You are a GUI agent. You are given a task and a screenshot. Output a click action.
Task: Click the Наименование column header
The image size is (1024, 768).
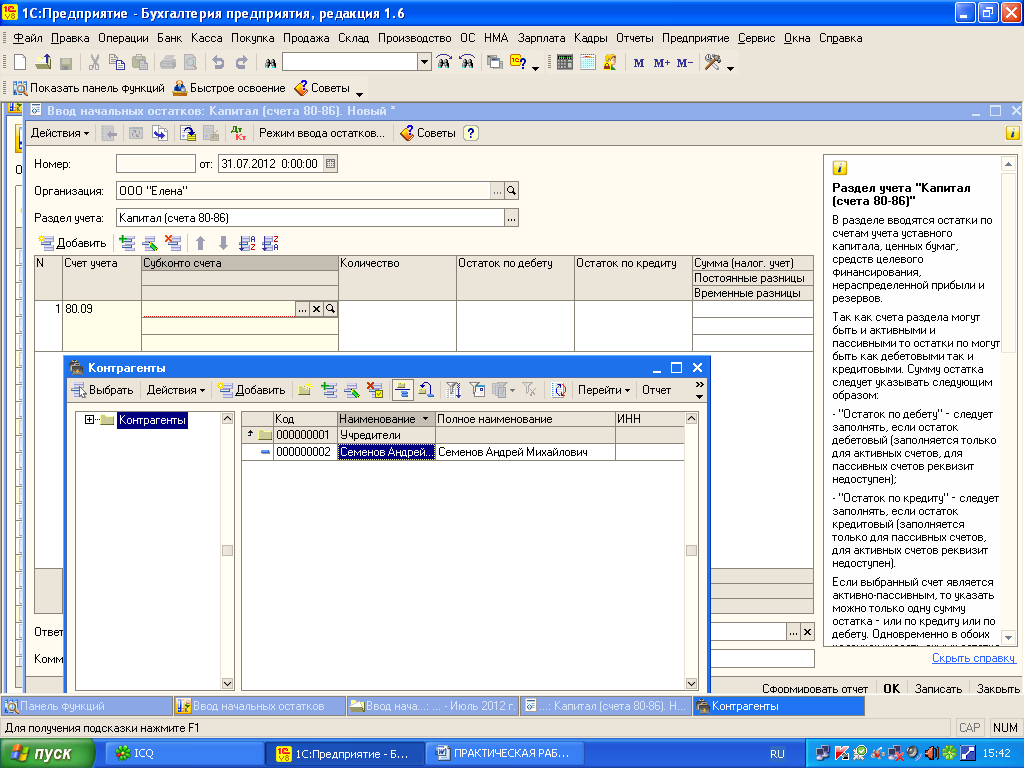tap(385, 419)
